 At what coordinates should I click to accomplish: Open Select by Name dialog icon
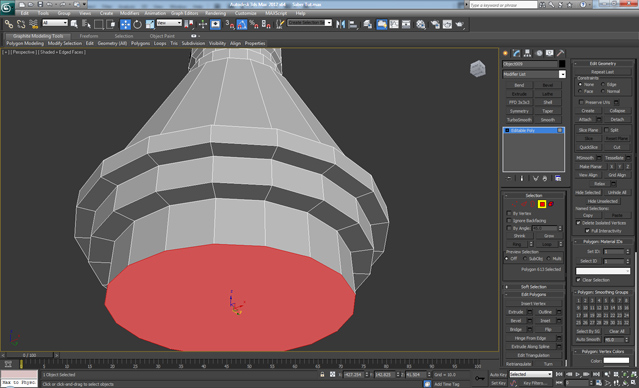86,24
